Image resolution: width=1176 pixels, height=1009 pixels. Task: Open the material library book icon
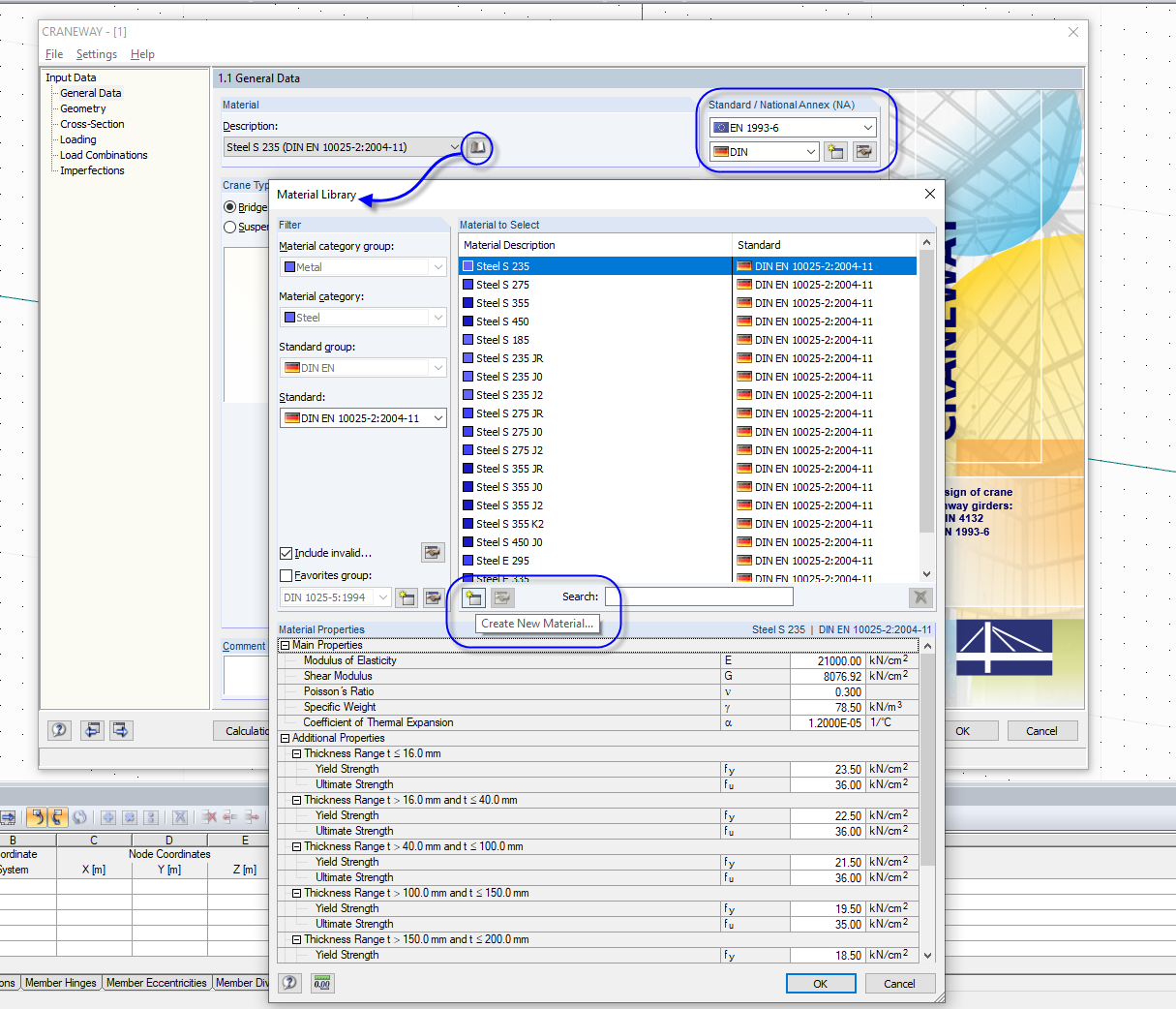(477, 147)
